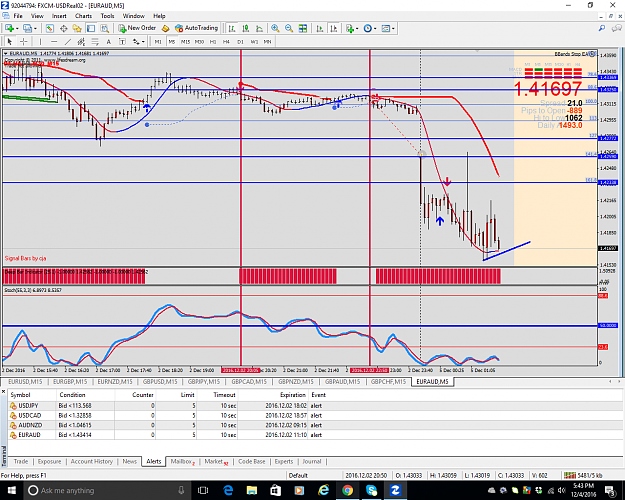Open the Profiles icon in the toolbar
The image size is (625, 500).
[27, 28]
